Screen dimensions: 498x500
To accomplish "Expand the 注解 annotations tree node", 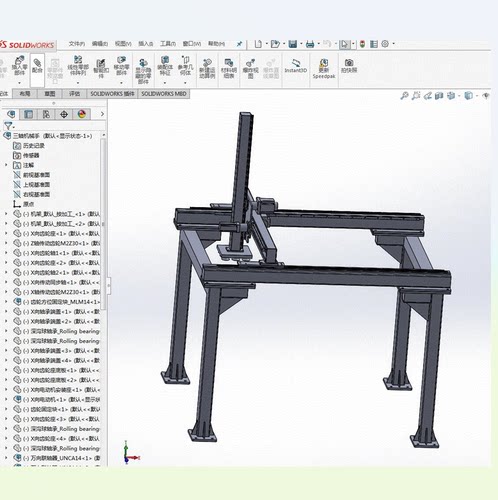I will pos(6,165).
